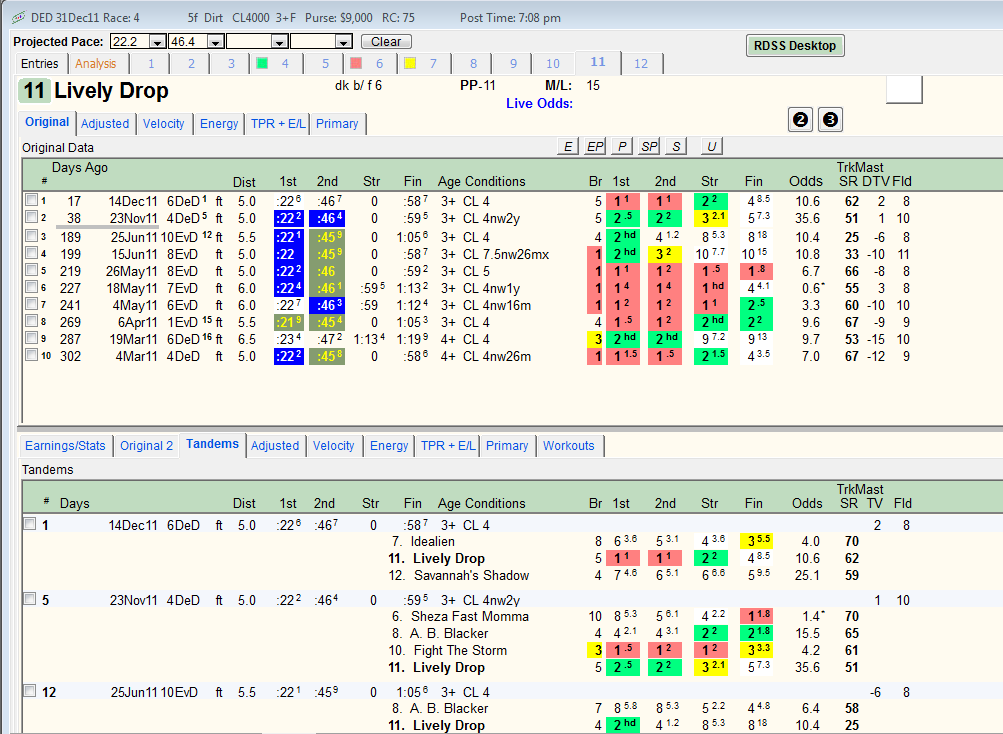Screen dimensions: 1003x734
Task: Open upper Adjusted data tab
Action: 105,124
